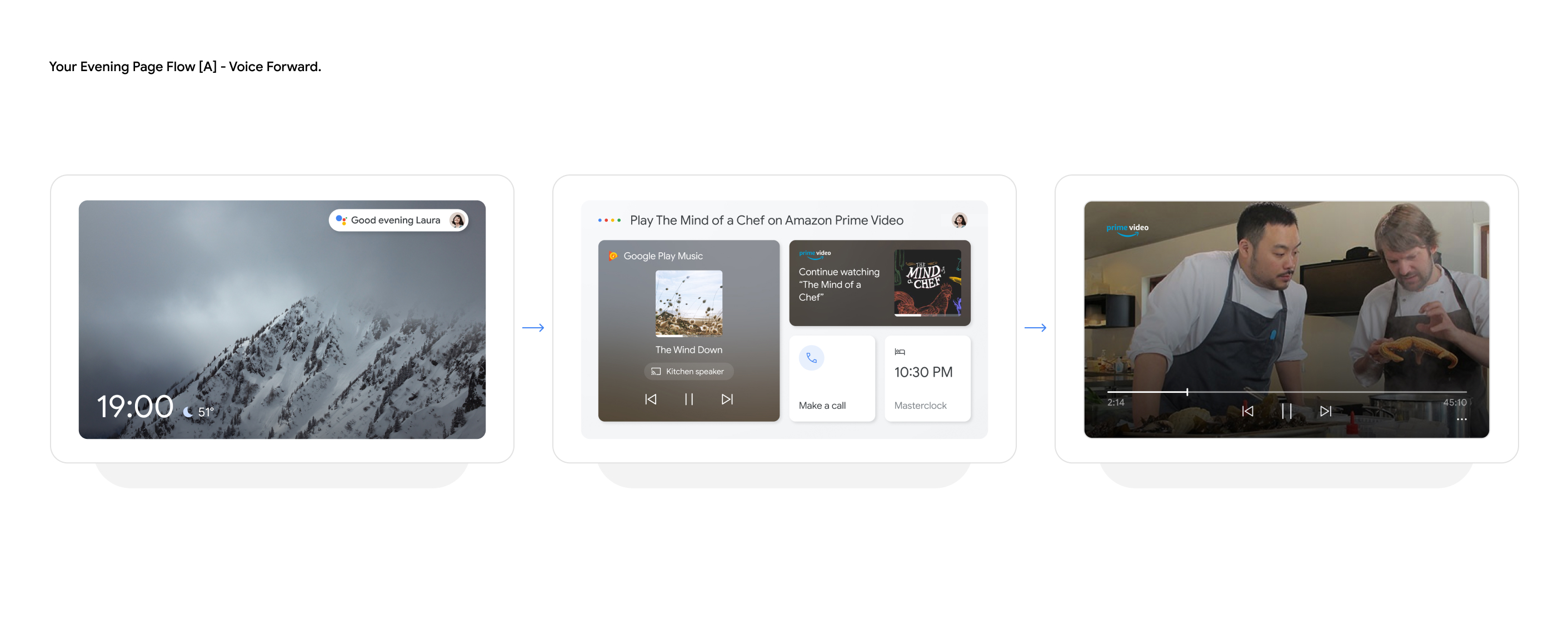
Task: Open three-dot more options in video player
Action: tap(1461, 419)
